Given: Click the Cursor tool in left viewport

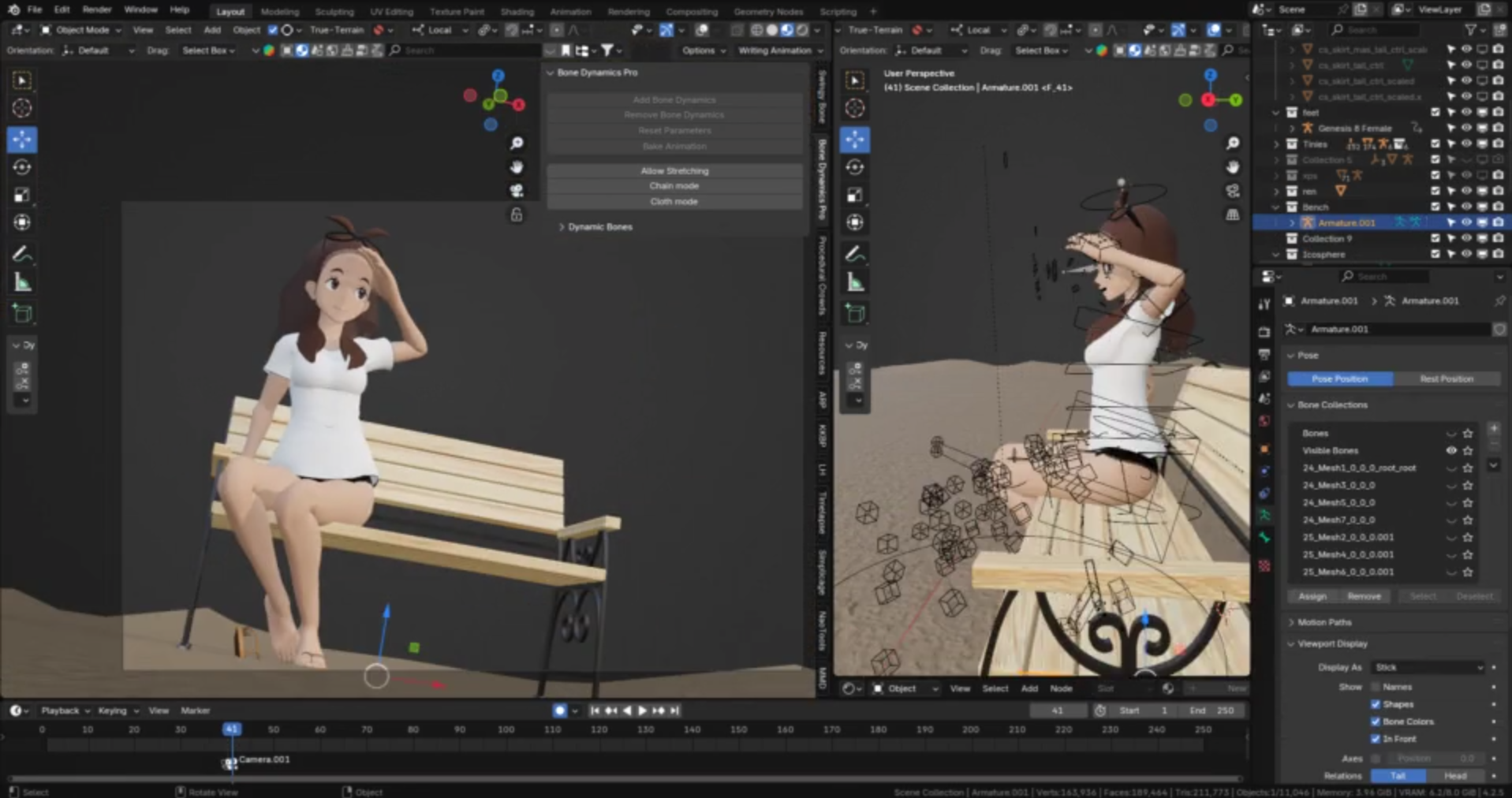Looking at the screenshot, I should click(22, 108).
